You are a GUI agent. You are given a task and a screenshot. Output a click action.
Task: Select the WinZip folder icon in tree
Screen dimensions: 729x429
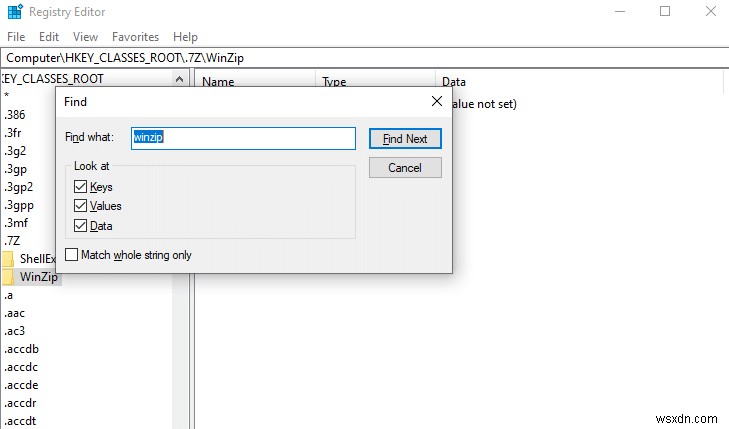click(8, 277)
